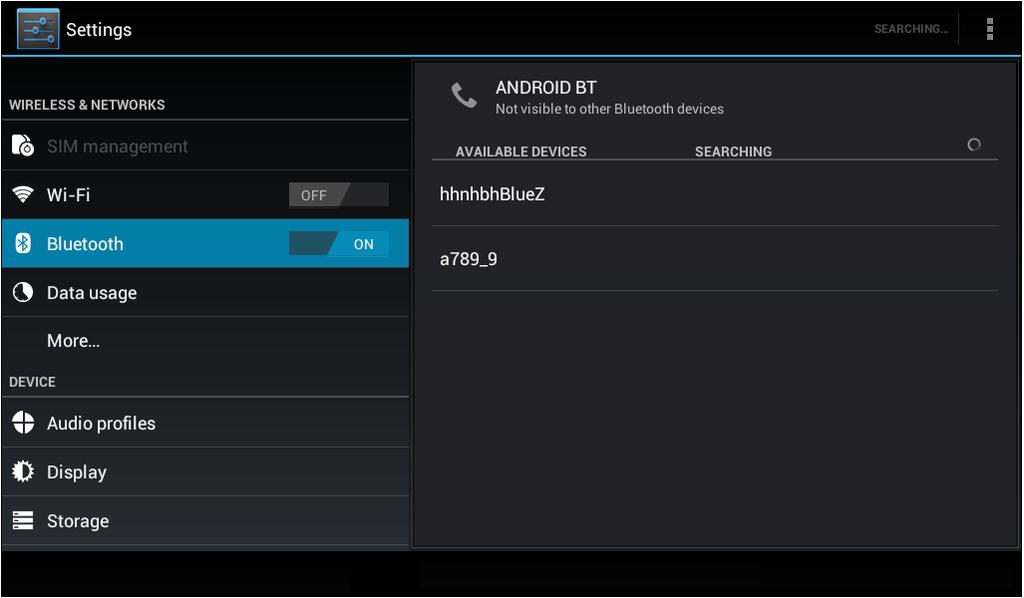This screenshot has width=1024, height=598.
Task: Click the Storage icon
Action: point(23,520)
